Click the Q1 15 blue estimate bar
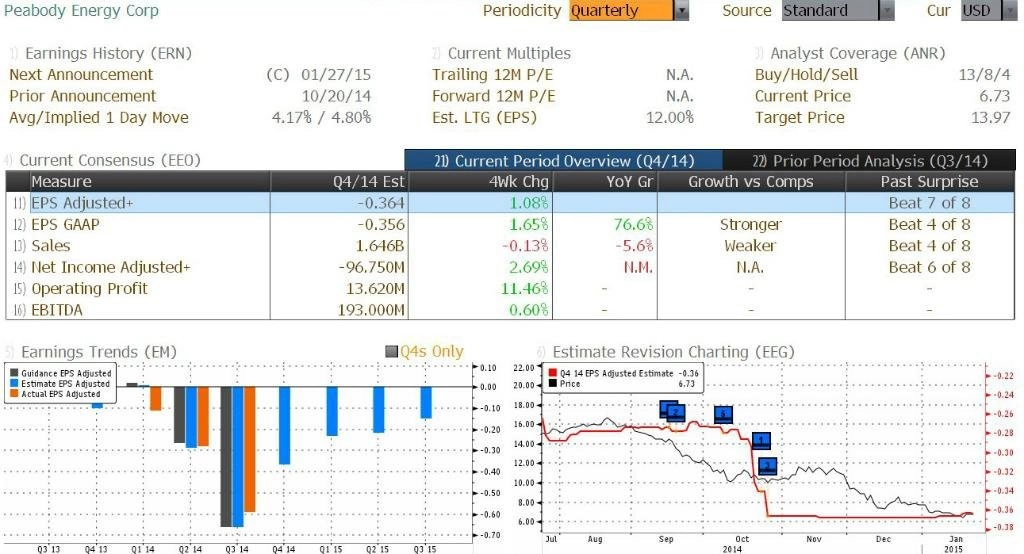This screenshot has height=554, width=1024. click(x=332, y=411)
